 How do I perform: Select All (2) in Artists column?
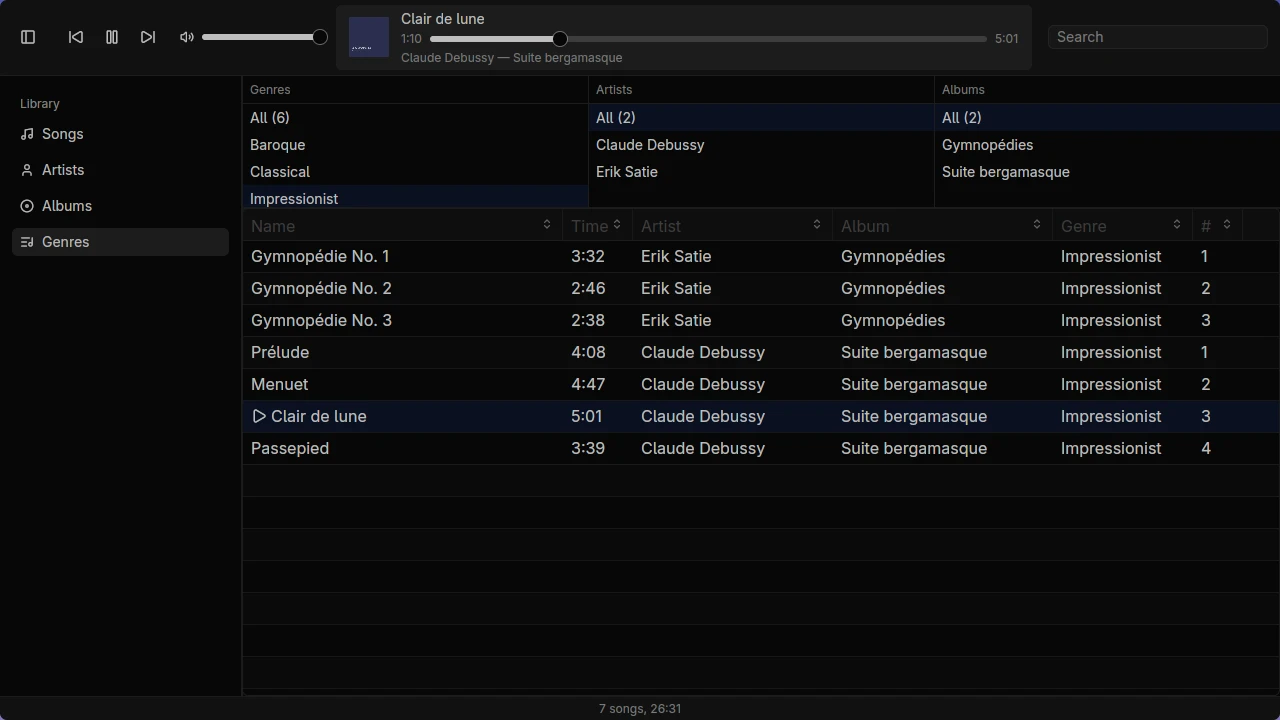761,118
